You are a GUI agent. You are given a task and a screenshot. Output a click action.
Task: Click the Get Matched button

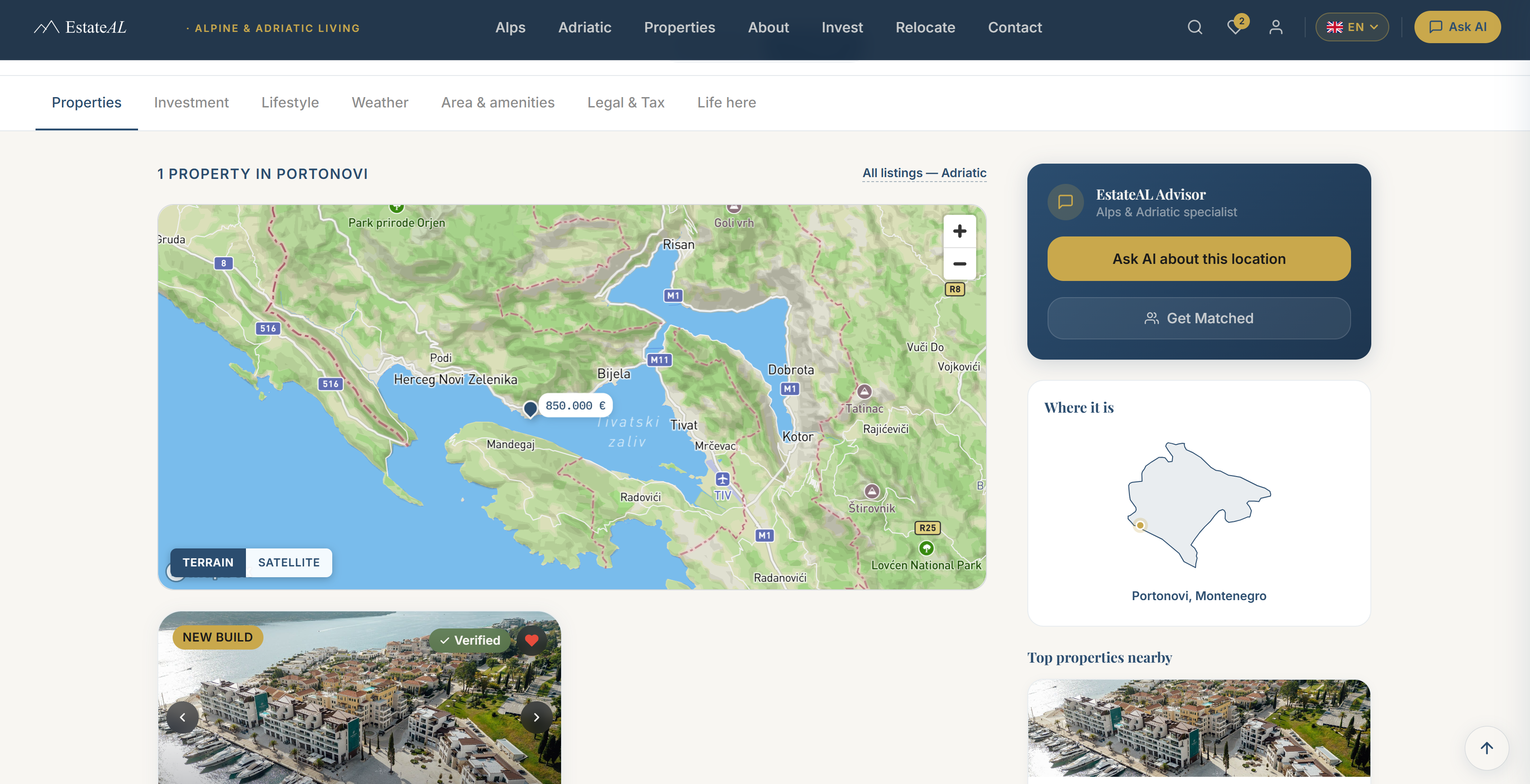tap(1199, 318)
